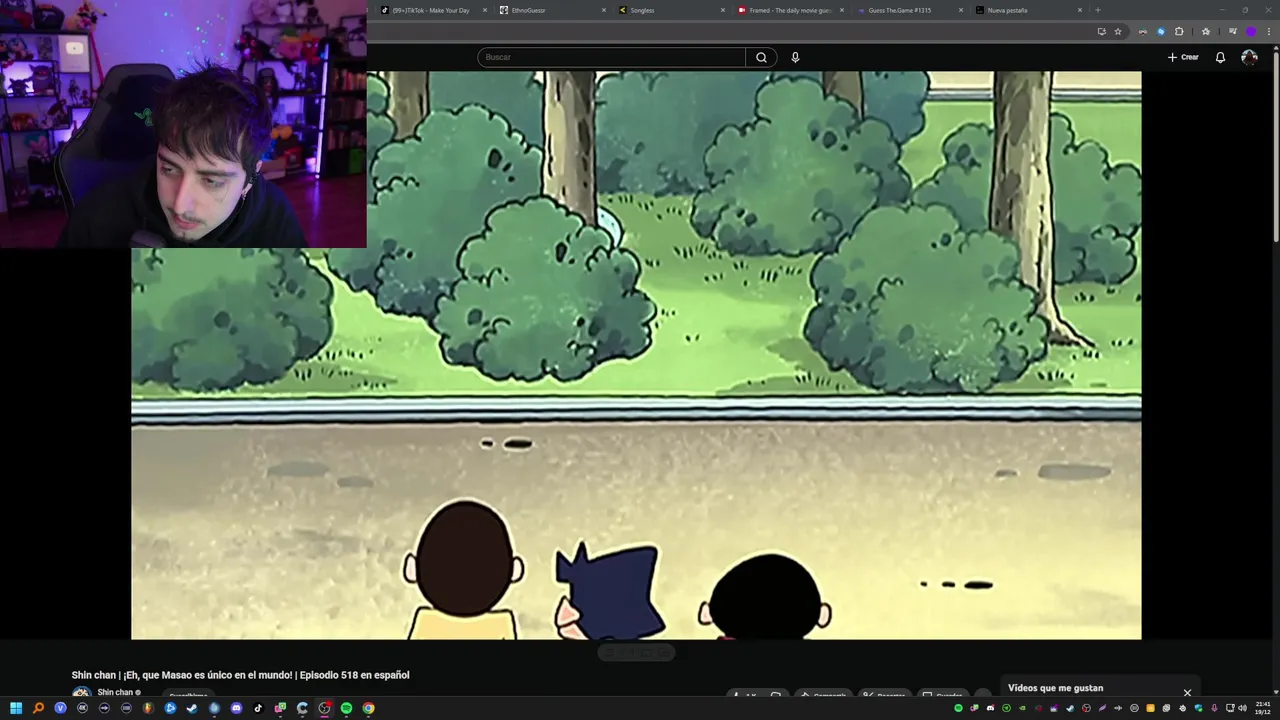The image size is (1280, 720).
Task: Open the Chrome extensions puzzle icon
Action: [x=1179, y=31]
